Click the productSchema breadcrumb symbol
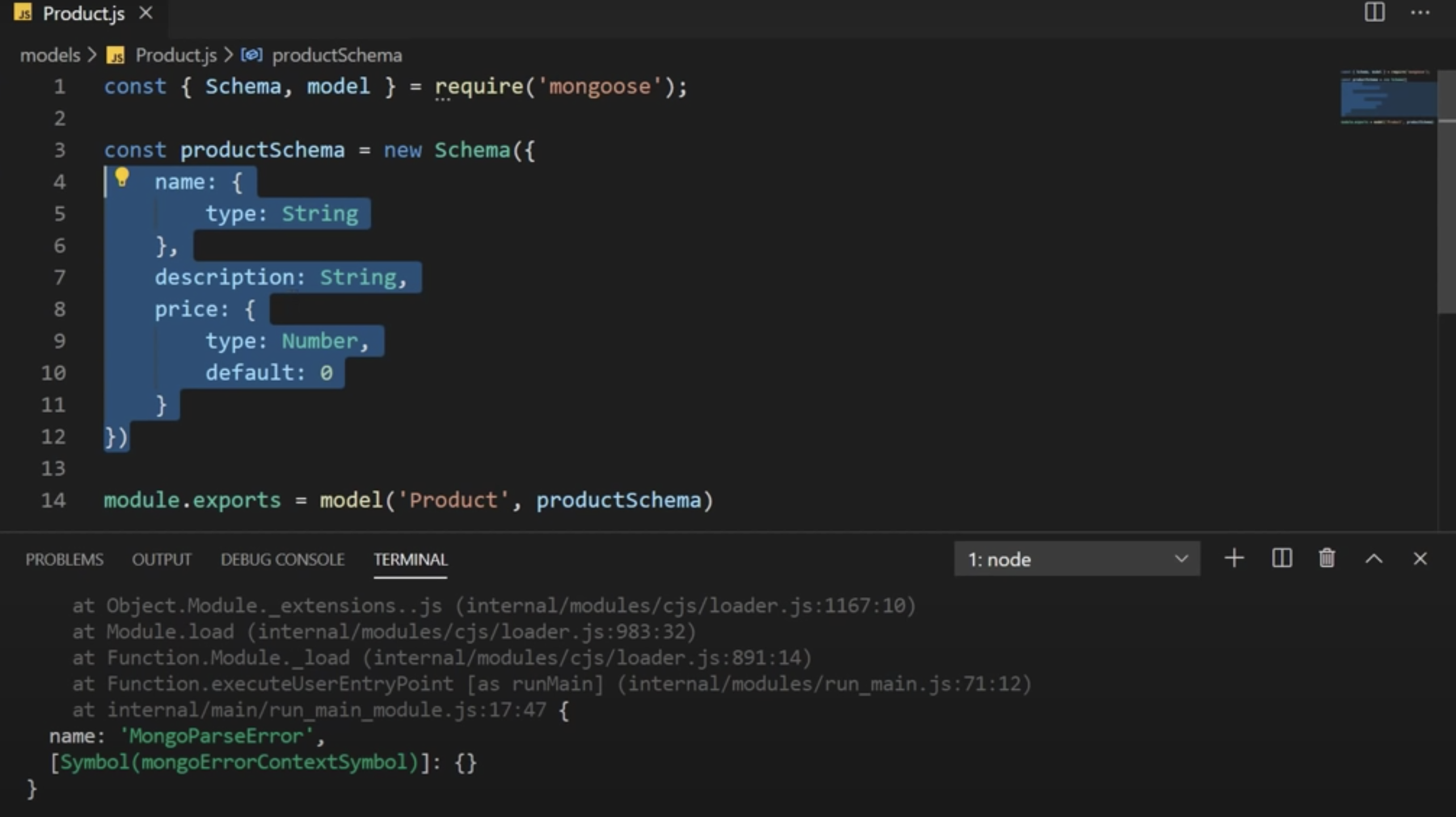This screenshot has width=1456, height=817. point(336,56)
